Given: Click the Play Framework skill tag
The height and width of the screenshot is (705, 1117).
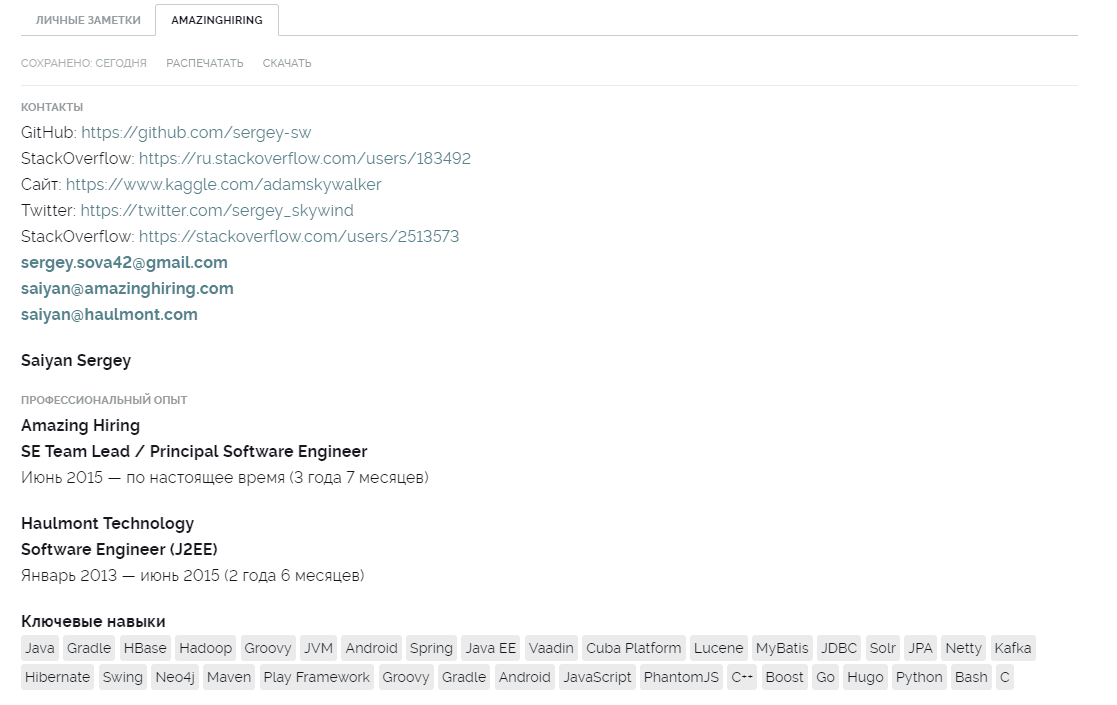Looking at the screenshot, I should click(316, 677).
